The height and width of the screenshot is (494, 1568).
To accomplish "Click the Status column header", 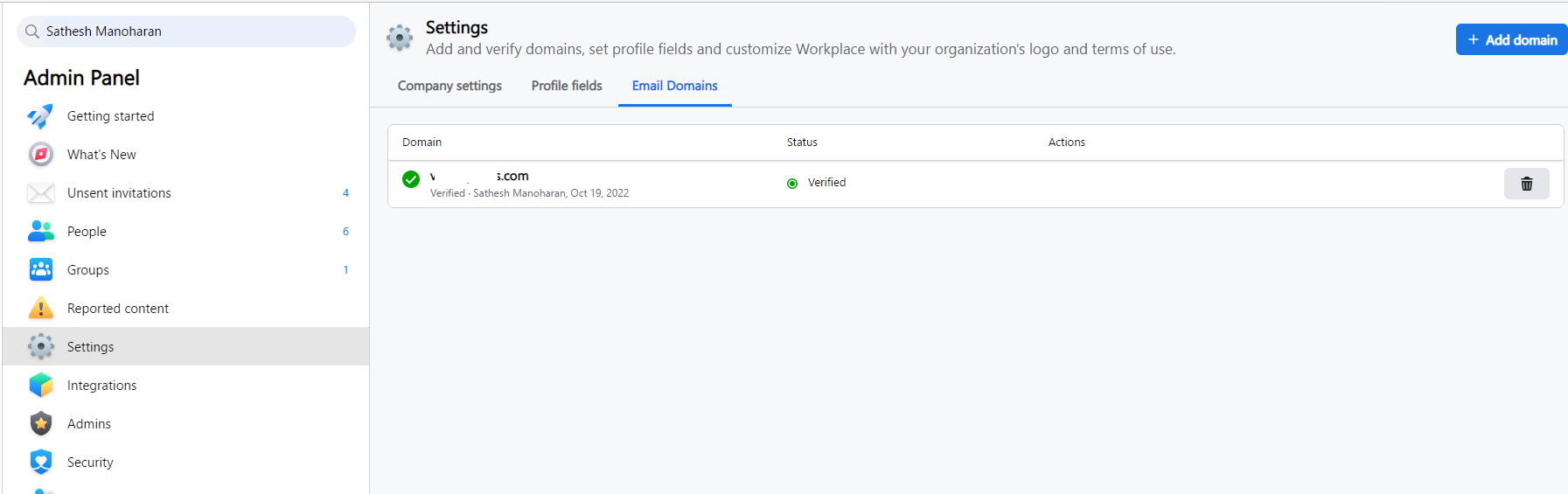I will pyautogui.click(x=802, y=143).
